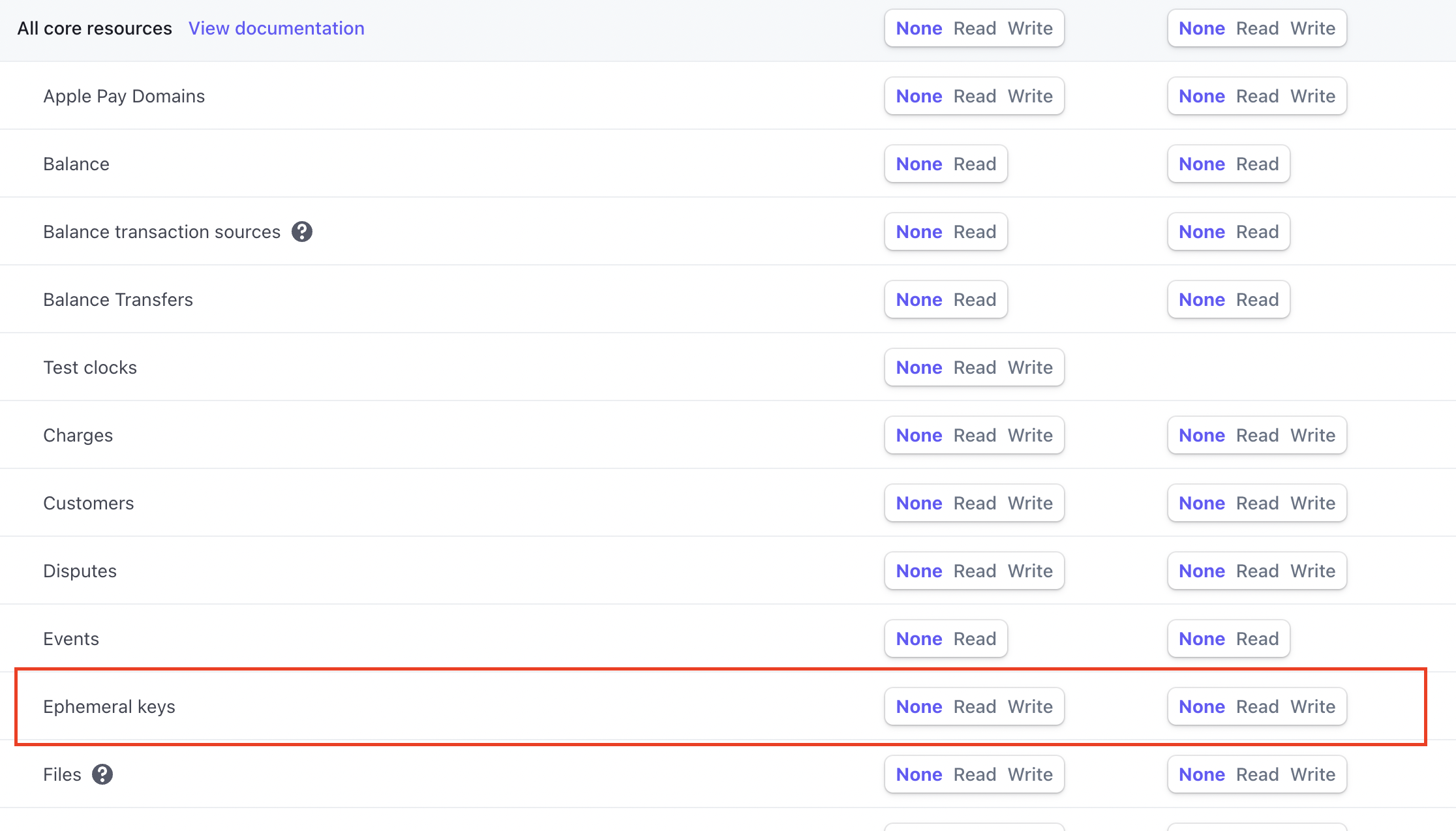1456x831 pixels.
Task: Set All core resources second column to Write
Action: coord(1312,28)
